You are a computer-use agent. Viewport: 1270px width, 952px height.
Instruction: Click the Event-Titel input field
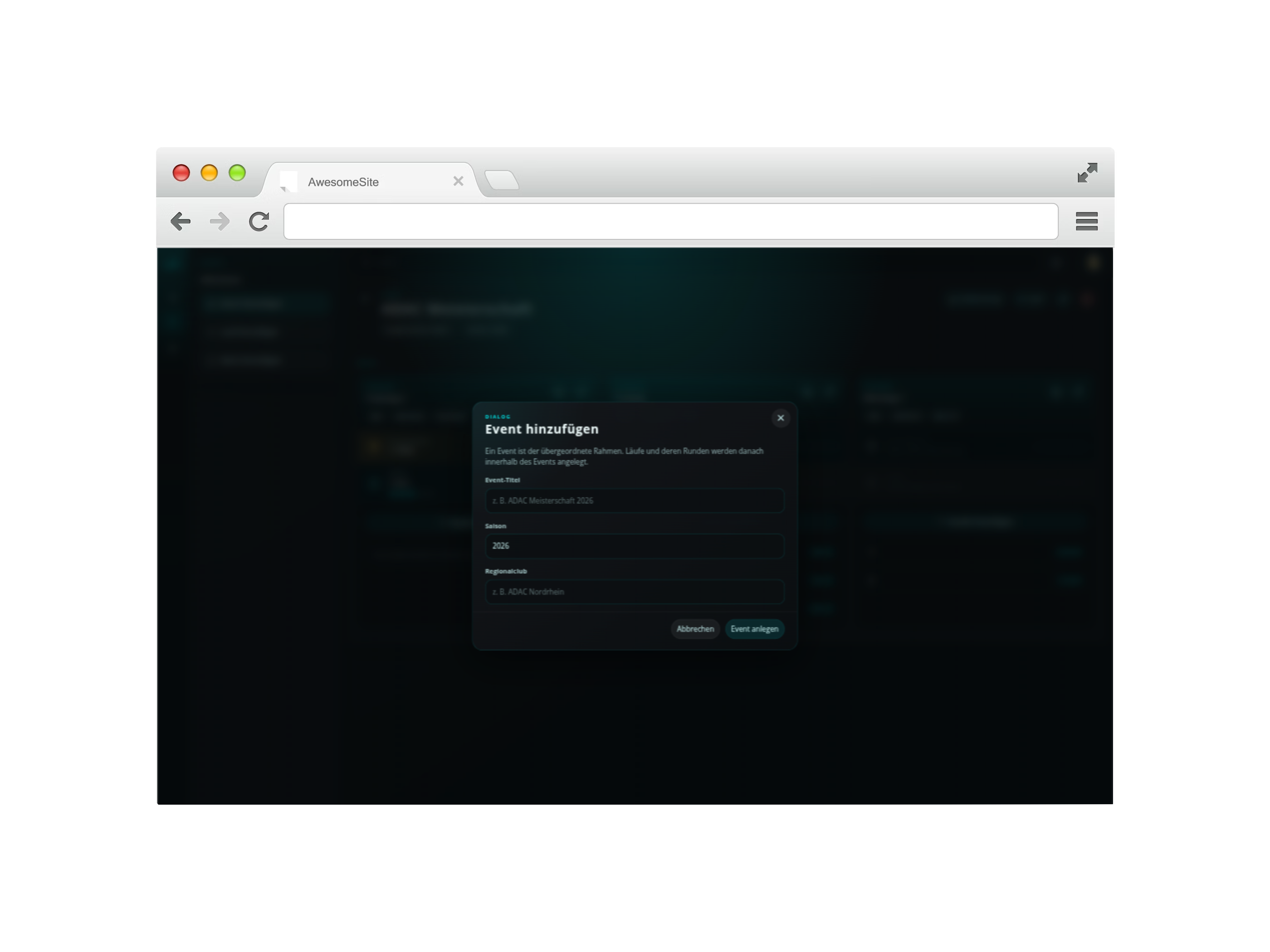point(635,500)
